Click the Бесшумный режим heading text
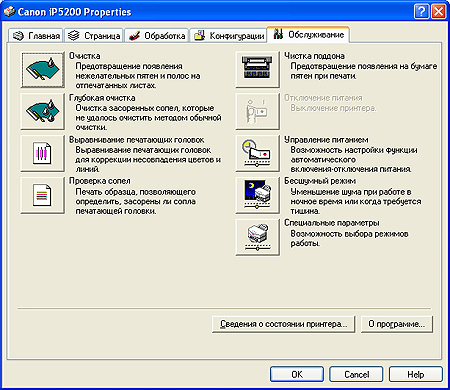The height and width of the screenshot is (390, 450). tap(320, 181)
